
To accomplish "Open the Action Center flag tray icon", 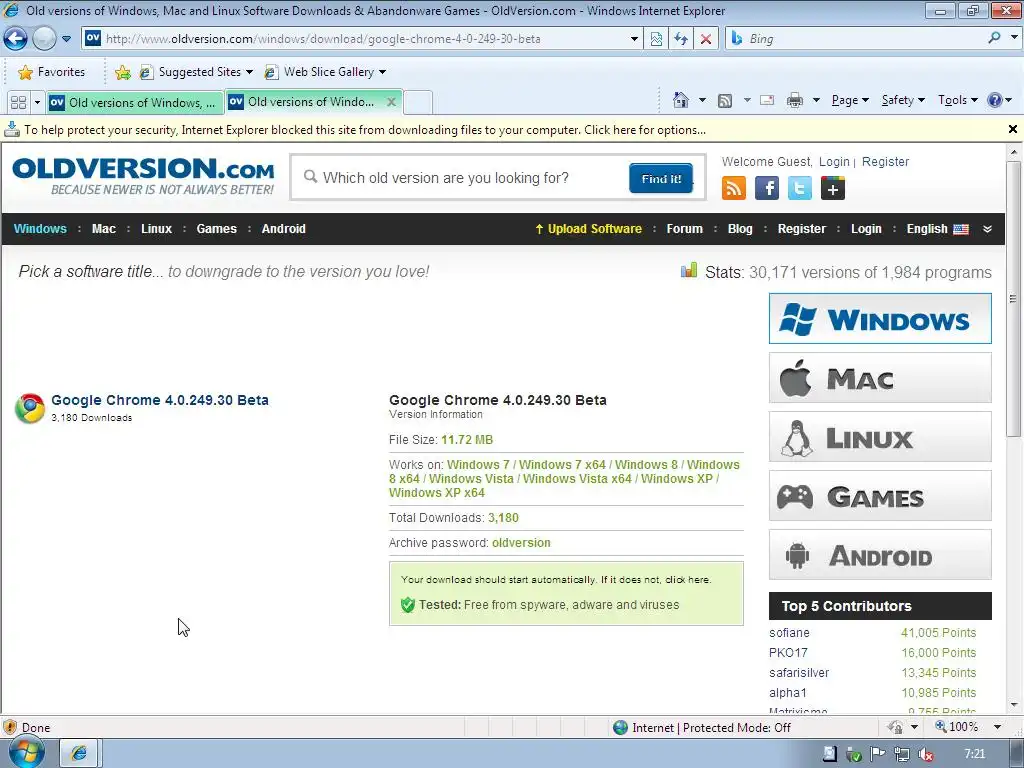I will (878, 754).
